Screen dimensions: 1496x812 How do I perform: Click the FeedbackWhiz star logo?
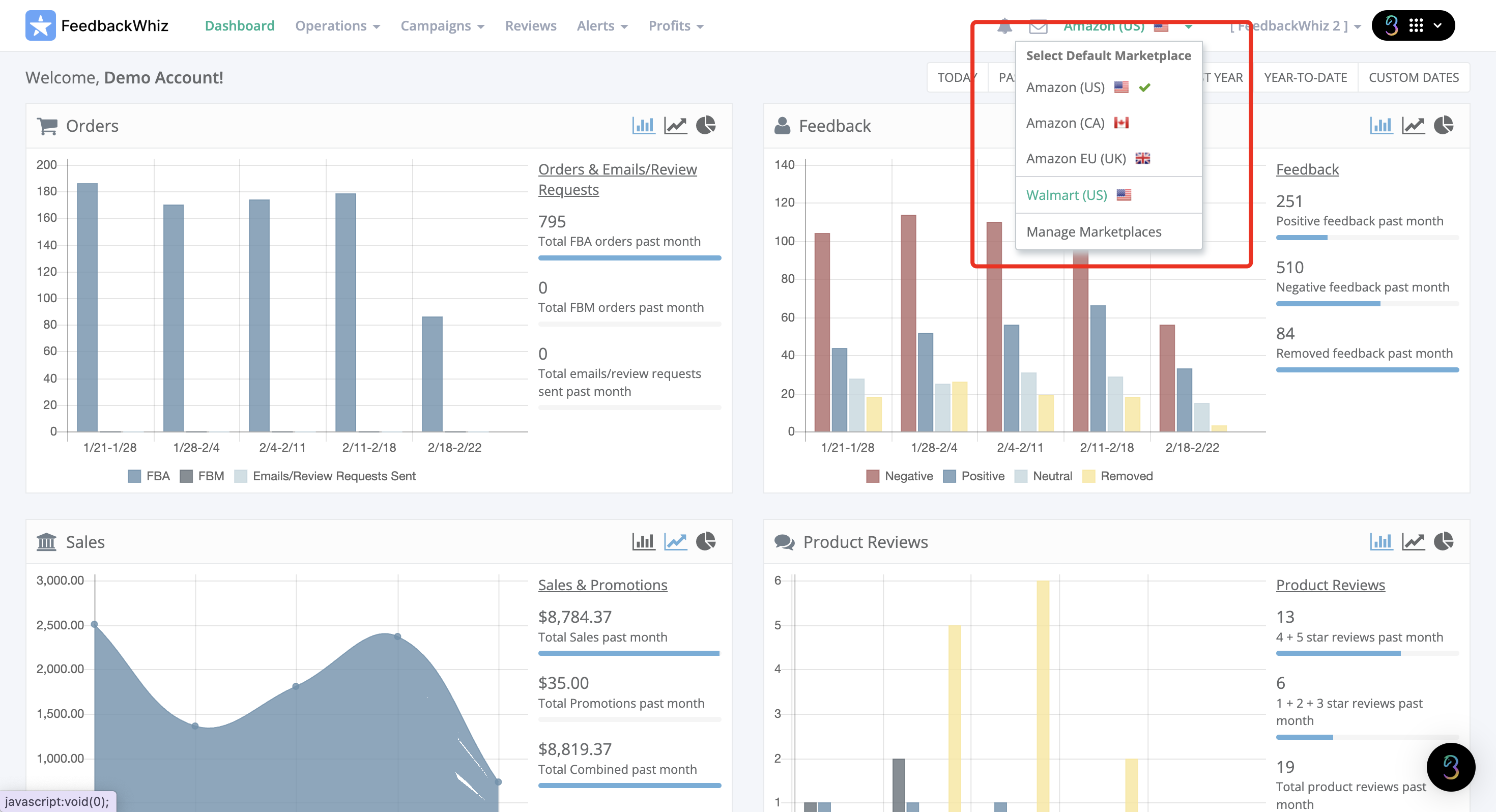[41, 25]
